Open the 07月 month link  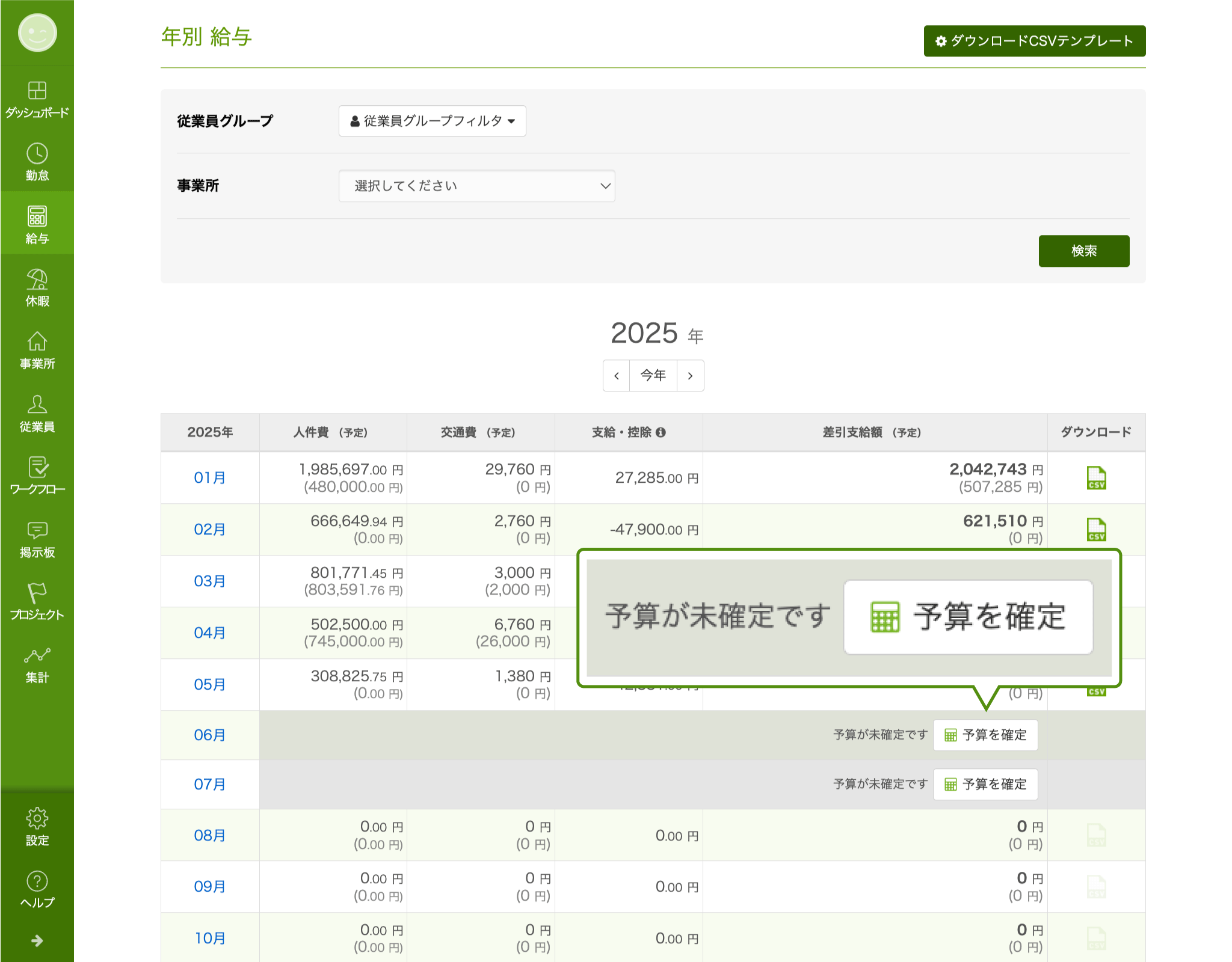point(210,785)
